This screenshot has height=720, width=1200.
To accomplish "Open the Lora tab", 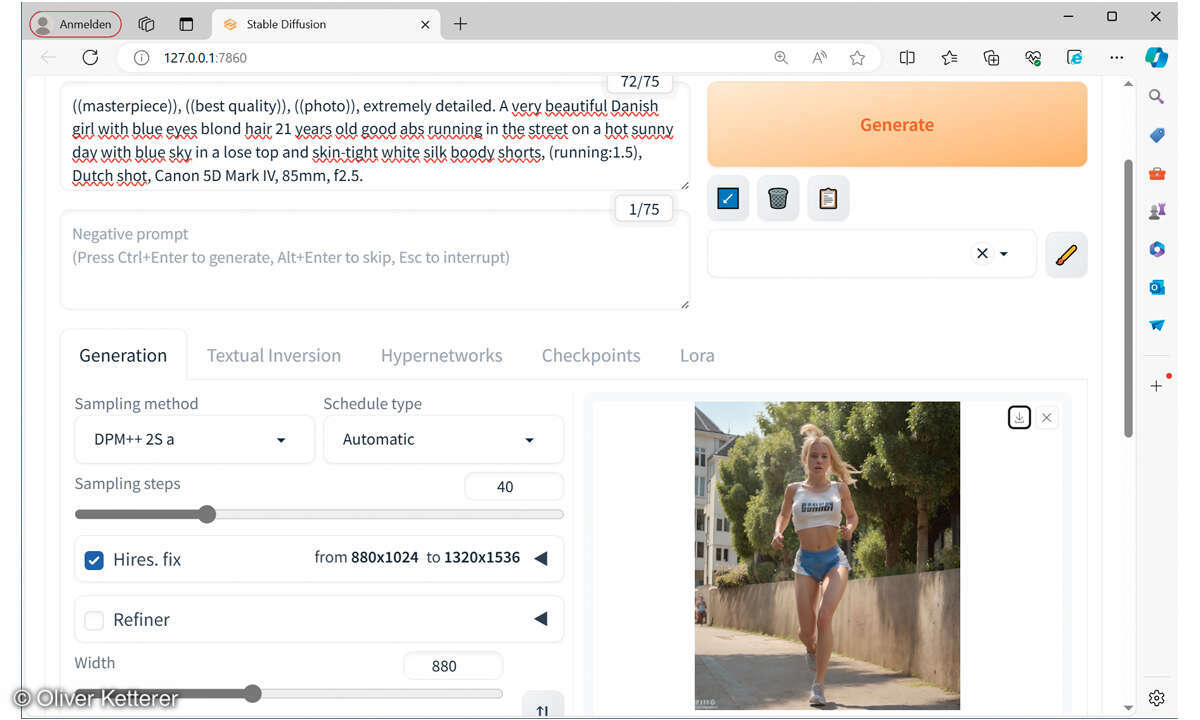I will (697, 355).
